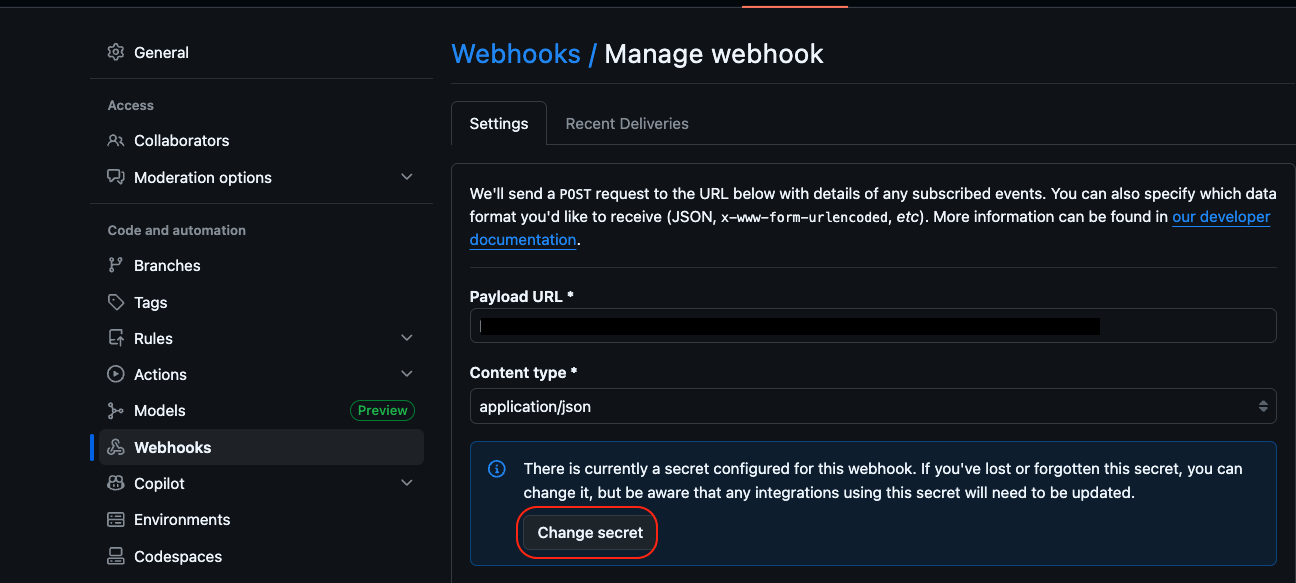1296x583 pixels.
Task: Open the developer documentation link
Action: (x=1220, y=217)
